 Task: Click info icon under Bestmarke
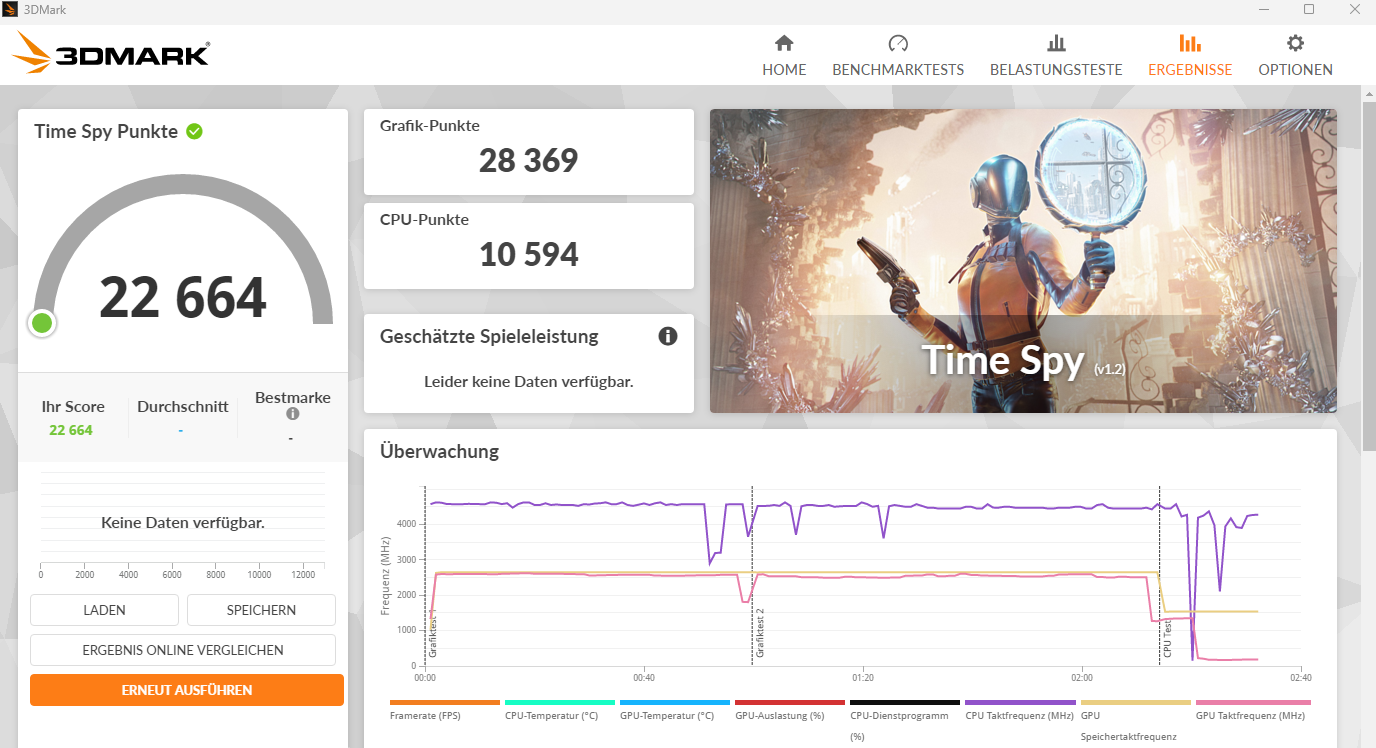tap(292, 414)
